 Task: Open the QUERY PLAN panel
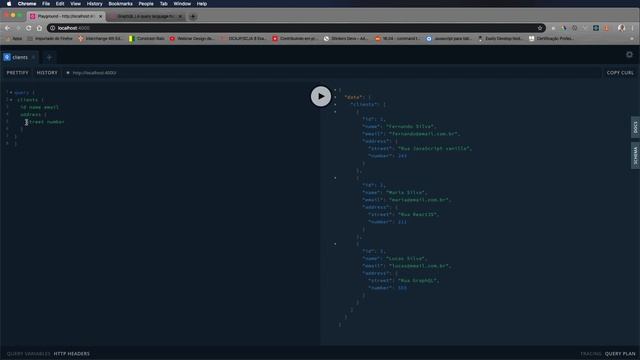620,353
